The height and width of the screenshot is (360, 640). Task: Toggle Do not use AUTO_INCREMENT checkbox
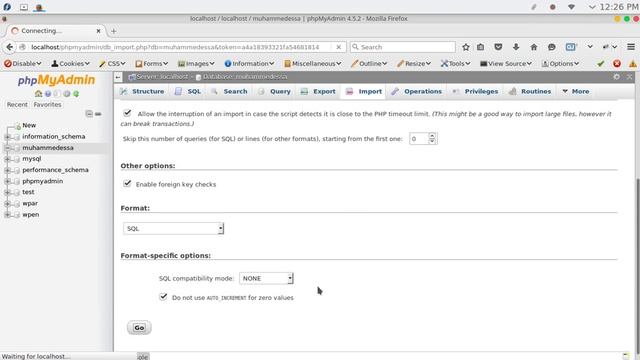point(163,296)
